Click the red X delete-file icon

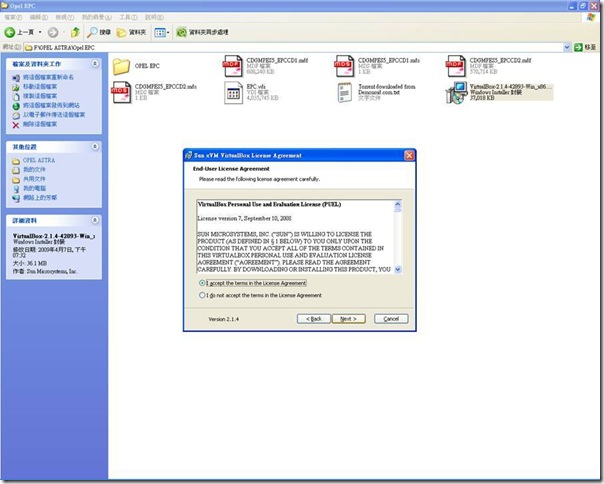click(x=16, y=125)
